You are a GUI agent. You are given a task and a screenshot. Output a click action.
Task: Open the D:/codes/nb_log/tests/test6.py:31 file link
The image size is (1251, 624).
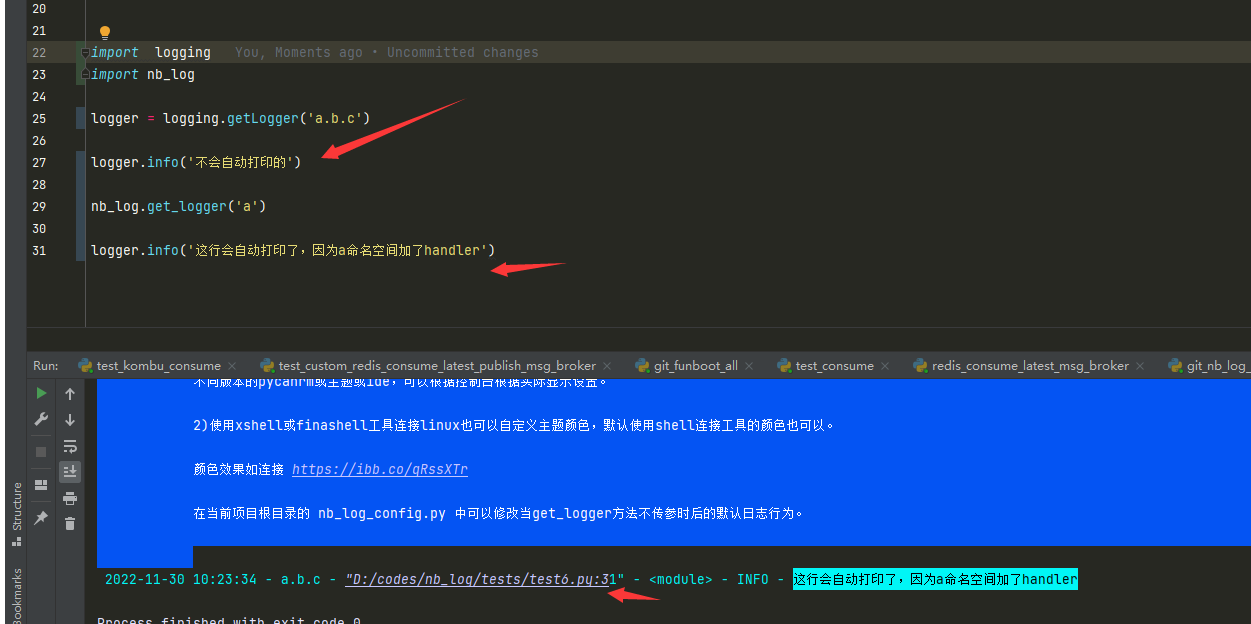[x=485, y=579]
